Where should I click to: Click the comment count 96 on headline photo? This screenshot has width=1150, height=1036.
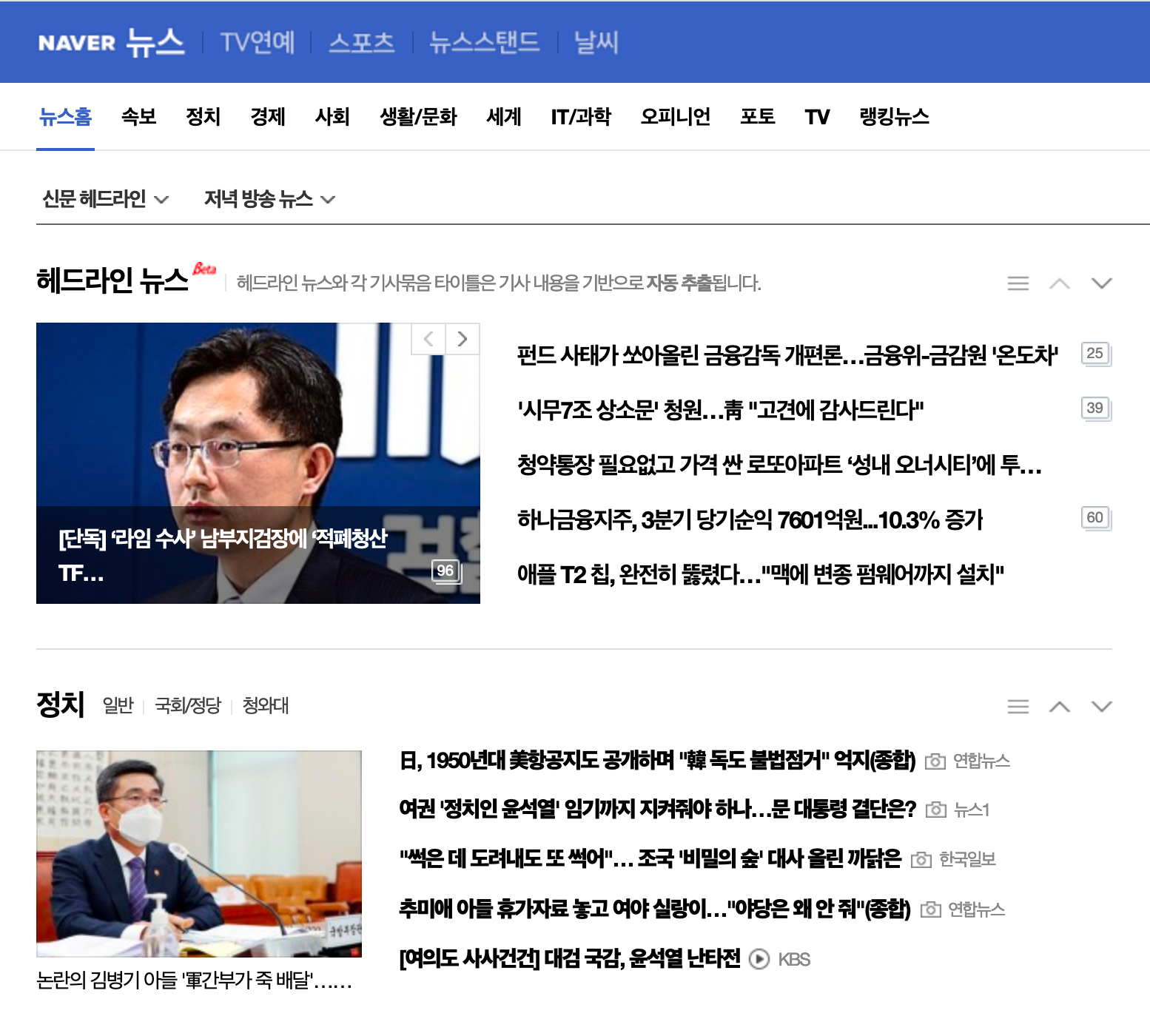tap(445, 571)
